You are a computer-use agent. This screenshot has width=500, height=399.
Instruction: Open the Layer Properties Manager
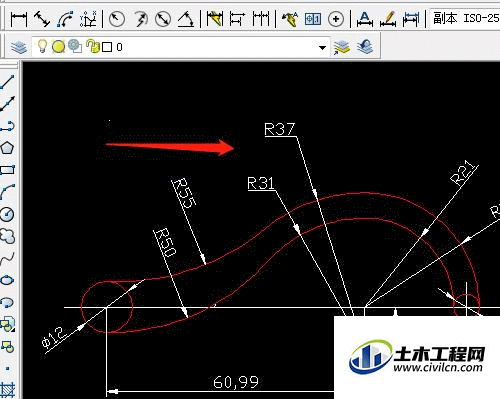(19, 47)
